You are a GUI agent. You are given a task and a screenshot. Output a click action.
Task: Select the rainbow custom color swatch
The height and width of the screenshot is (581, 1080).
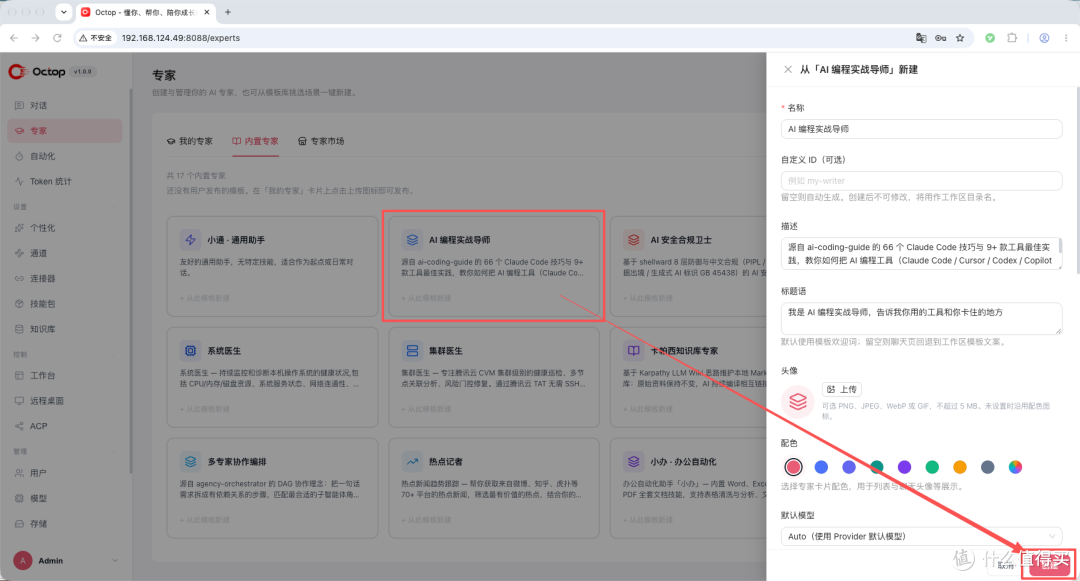point(1015,467)
